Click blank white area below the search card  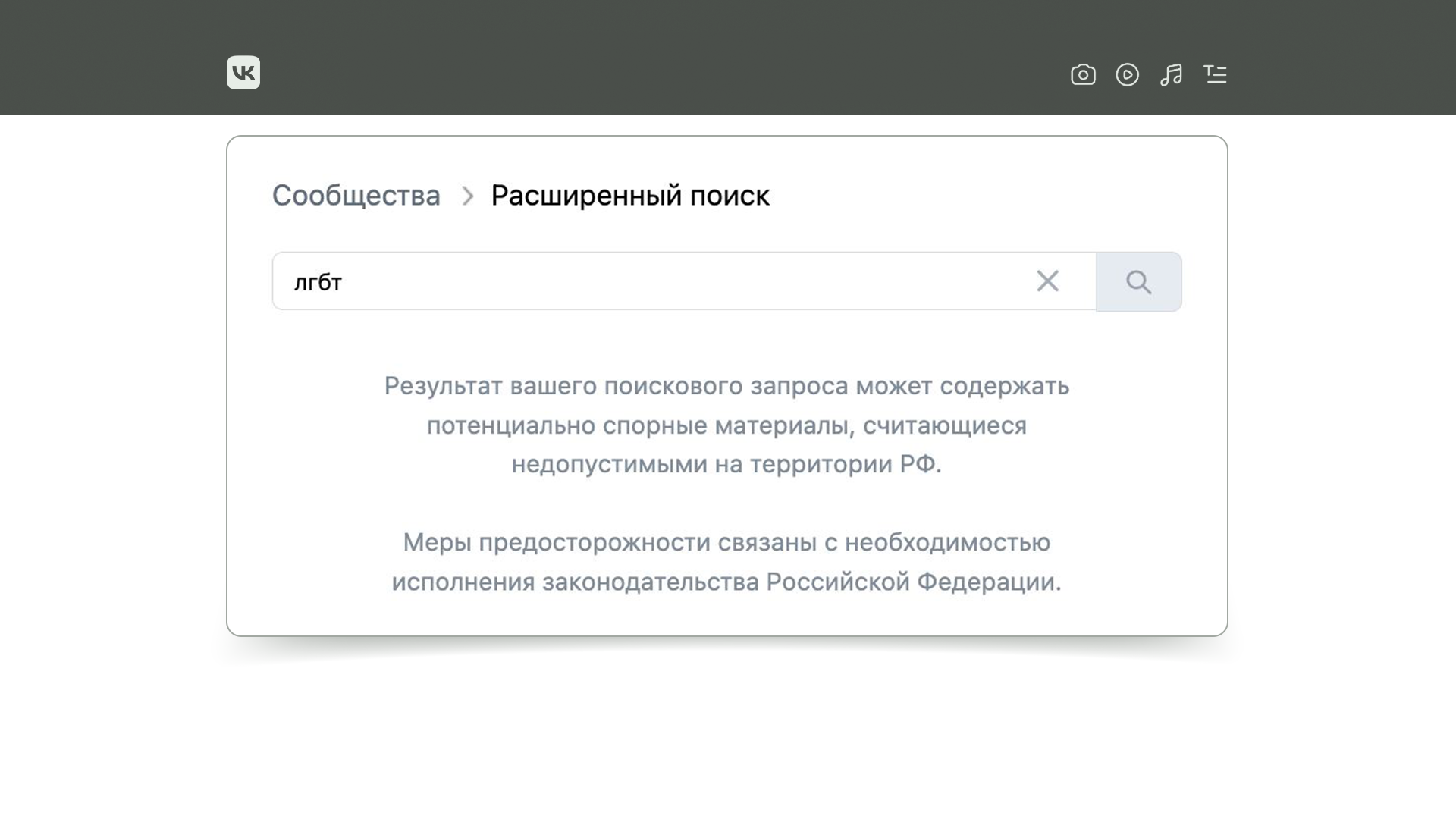tap(726, 736)
